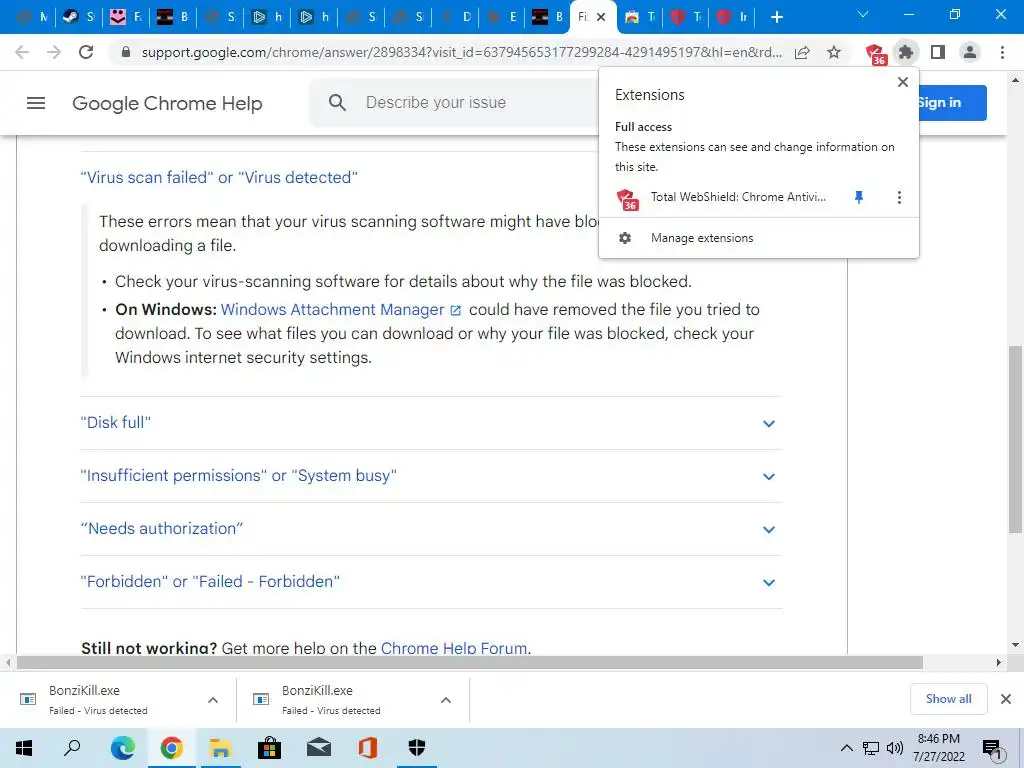This screenshot has height=768, width=1024.
Task: Click the browser forward arrow
Action: (54, 52)
